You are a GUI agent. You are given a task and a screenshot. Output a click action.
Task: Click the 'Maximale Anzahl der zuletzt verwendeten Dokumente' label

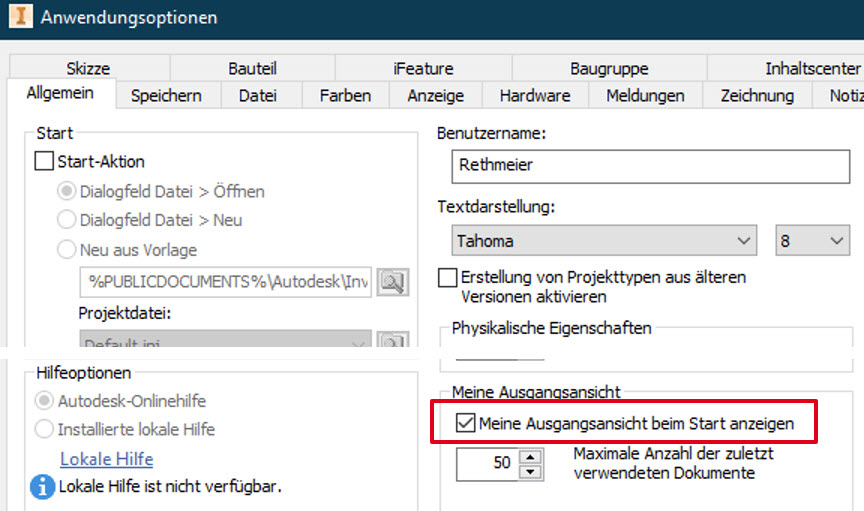point(673,463)
